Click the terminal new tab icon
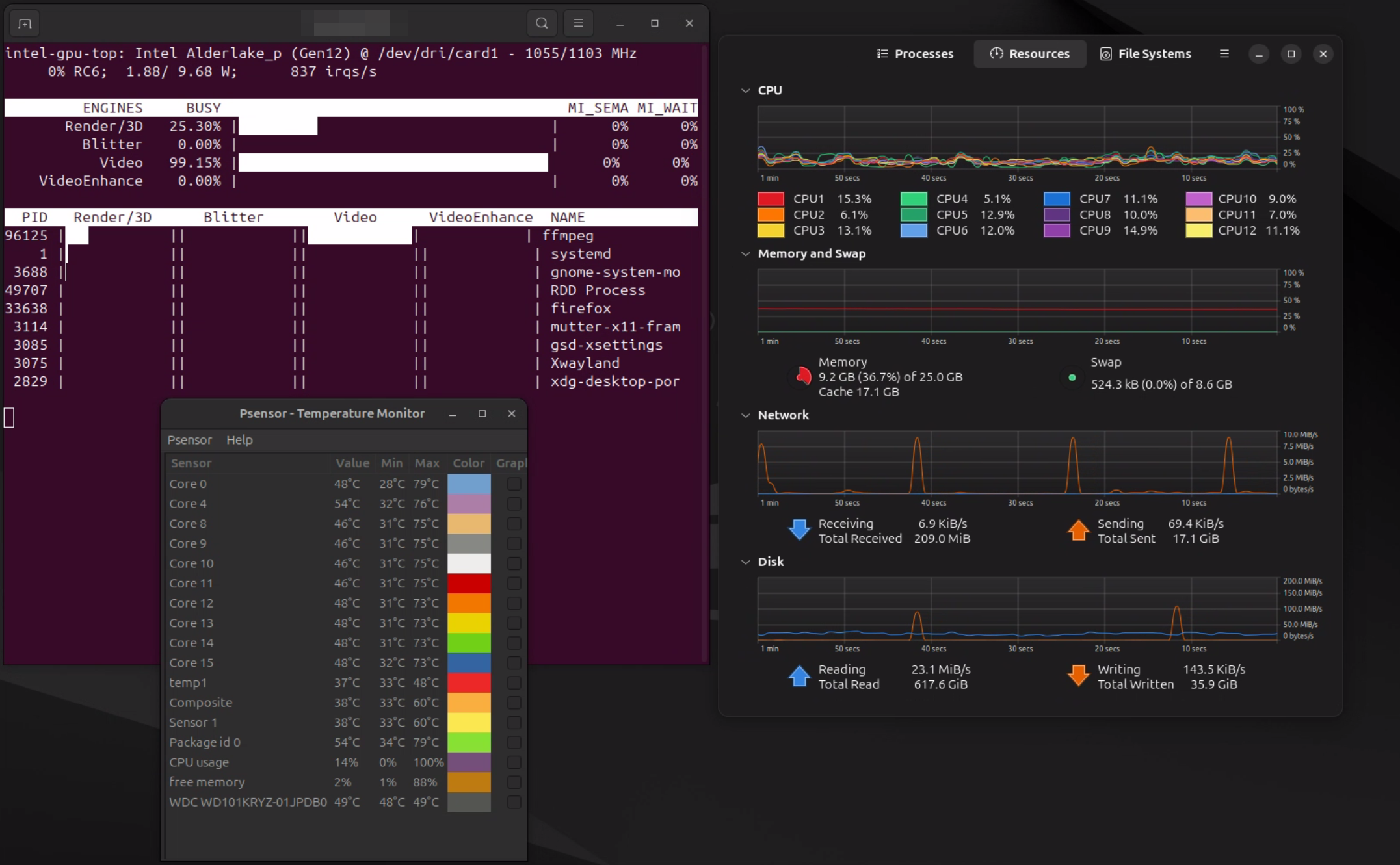Image resolution: width=1400 pixels, height=865 pixels. pos(25,24)
